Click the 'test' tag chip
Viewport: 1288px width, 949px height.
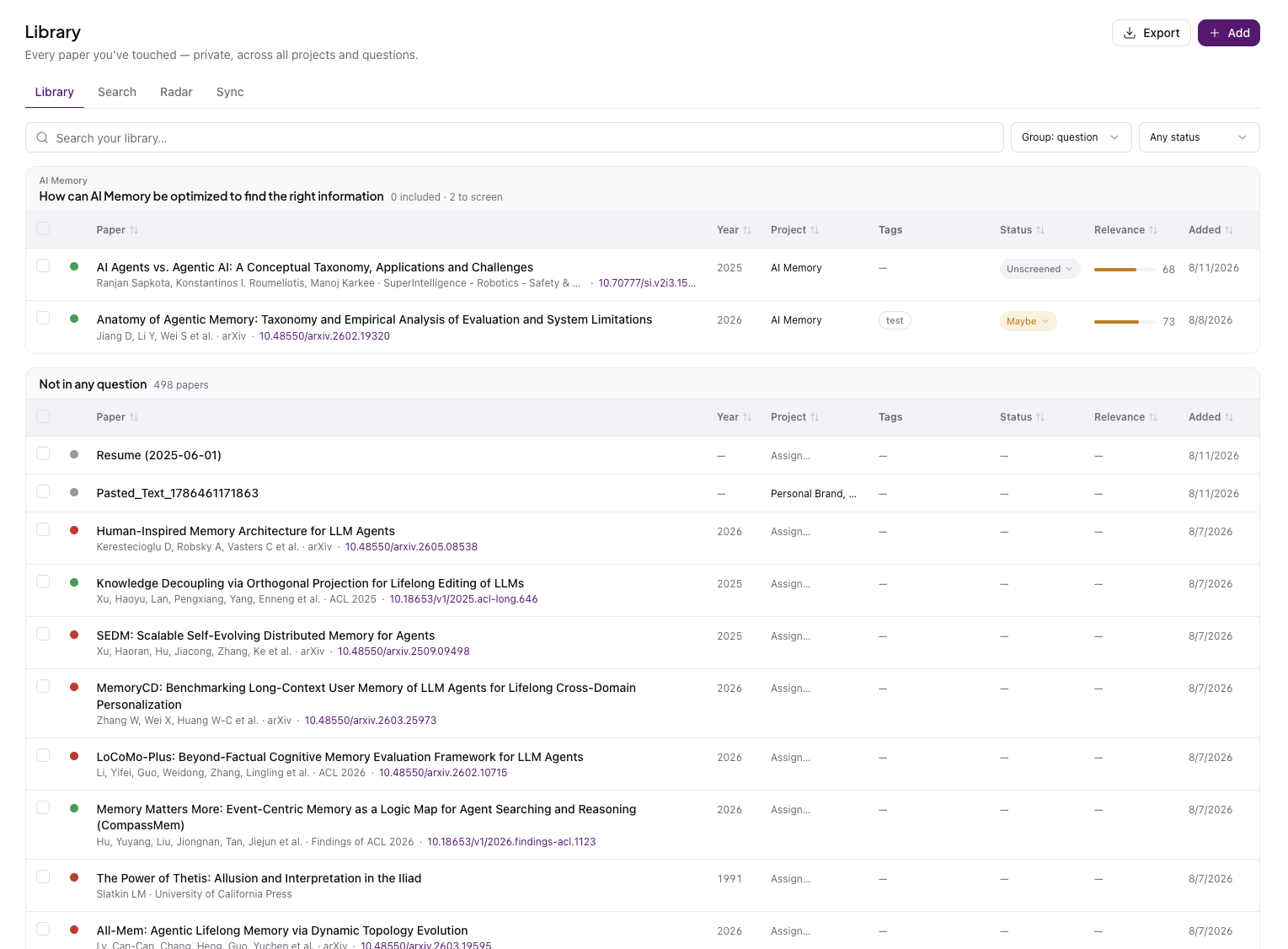(x=895, y=320)
